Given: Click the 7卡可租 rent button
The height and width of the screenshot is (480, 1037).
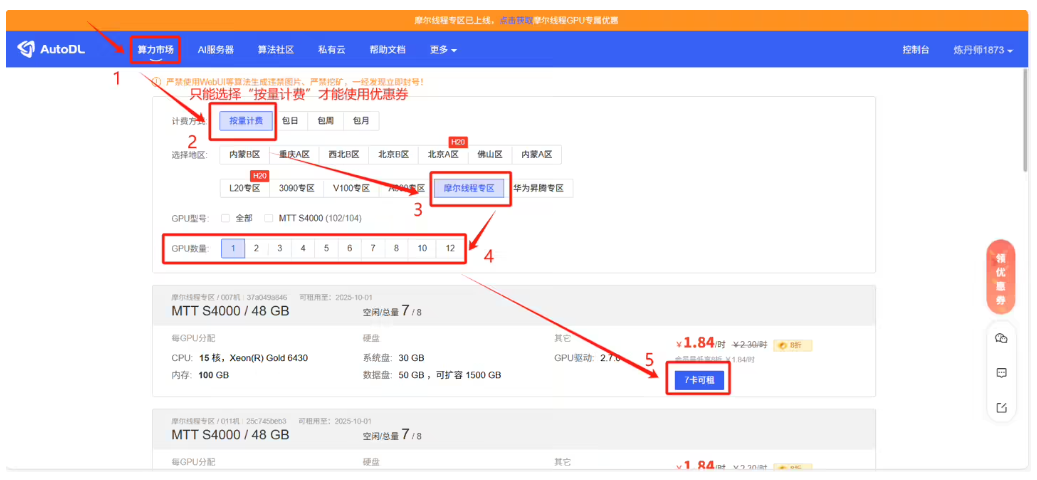Looking at the screenshot, I should coord(700,380).
